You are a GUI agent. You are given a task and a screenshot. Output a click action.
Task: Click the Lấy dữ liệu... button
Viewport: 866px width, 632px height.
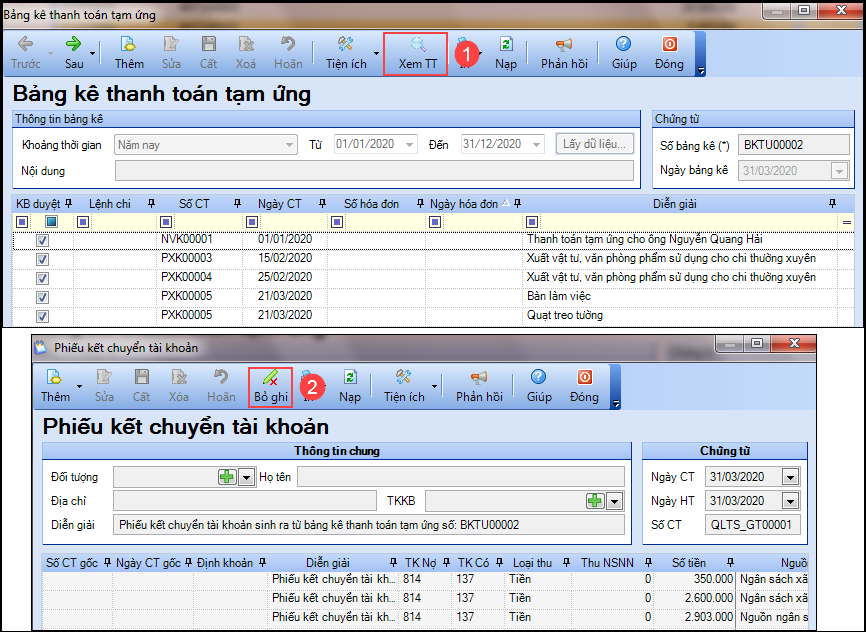(x=594, y=144)
